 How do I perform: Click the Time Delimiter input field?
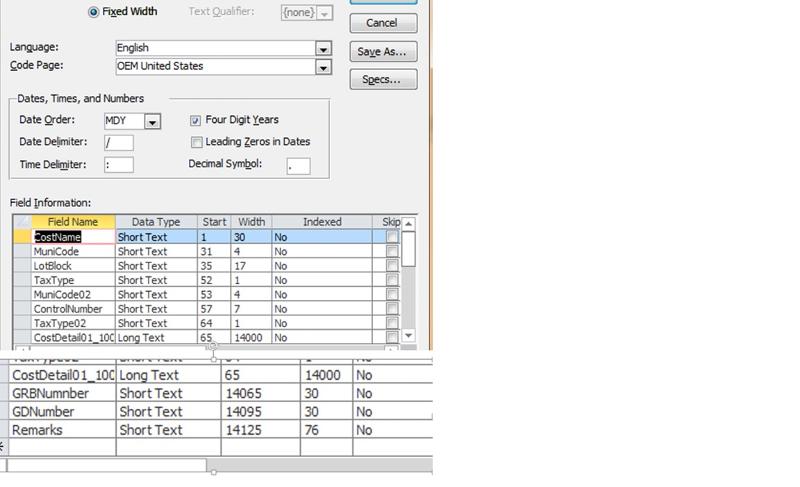pos(118,165)
